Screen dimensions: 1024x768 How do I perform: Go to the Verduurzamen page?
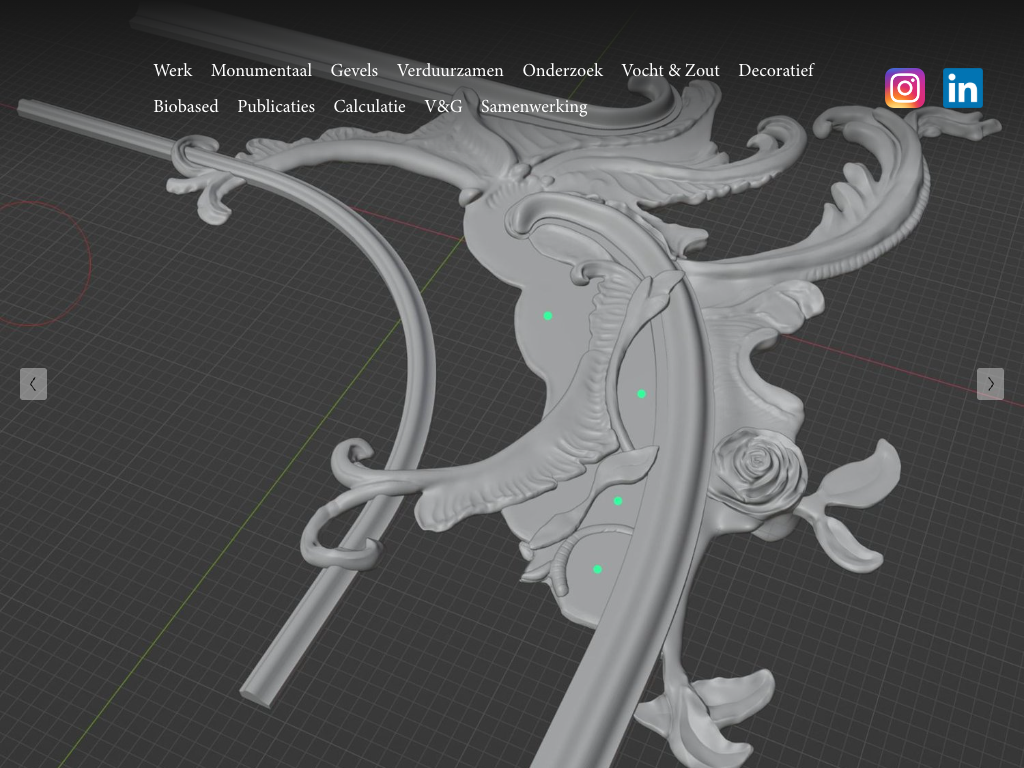(x=450, y=70)
